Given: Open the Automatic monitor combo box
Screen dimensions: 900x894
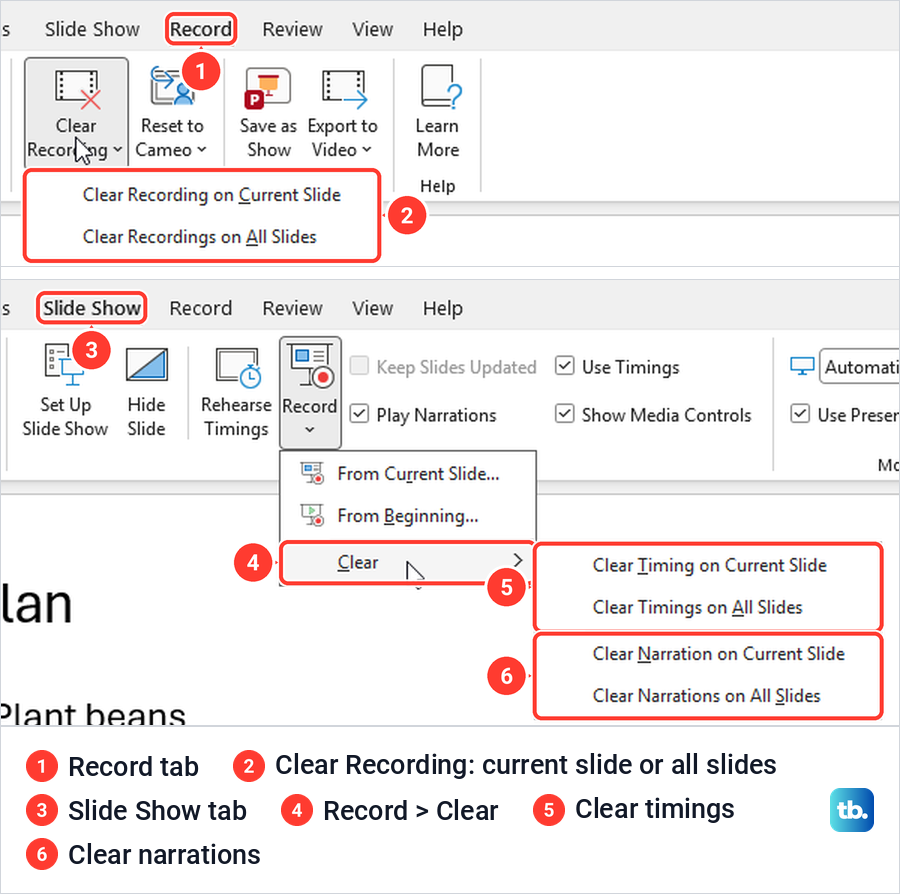Looking at the screenshot, I should pyautogui.click(x=859, y=366).
